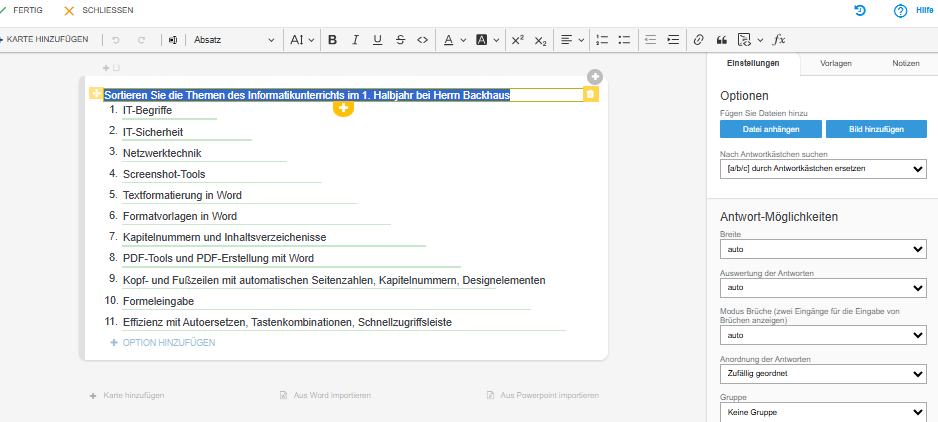This screenshot has height=422, width=938.
Task: Apply italic formatting to selected text
Action: 355,40
